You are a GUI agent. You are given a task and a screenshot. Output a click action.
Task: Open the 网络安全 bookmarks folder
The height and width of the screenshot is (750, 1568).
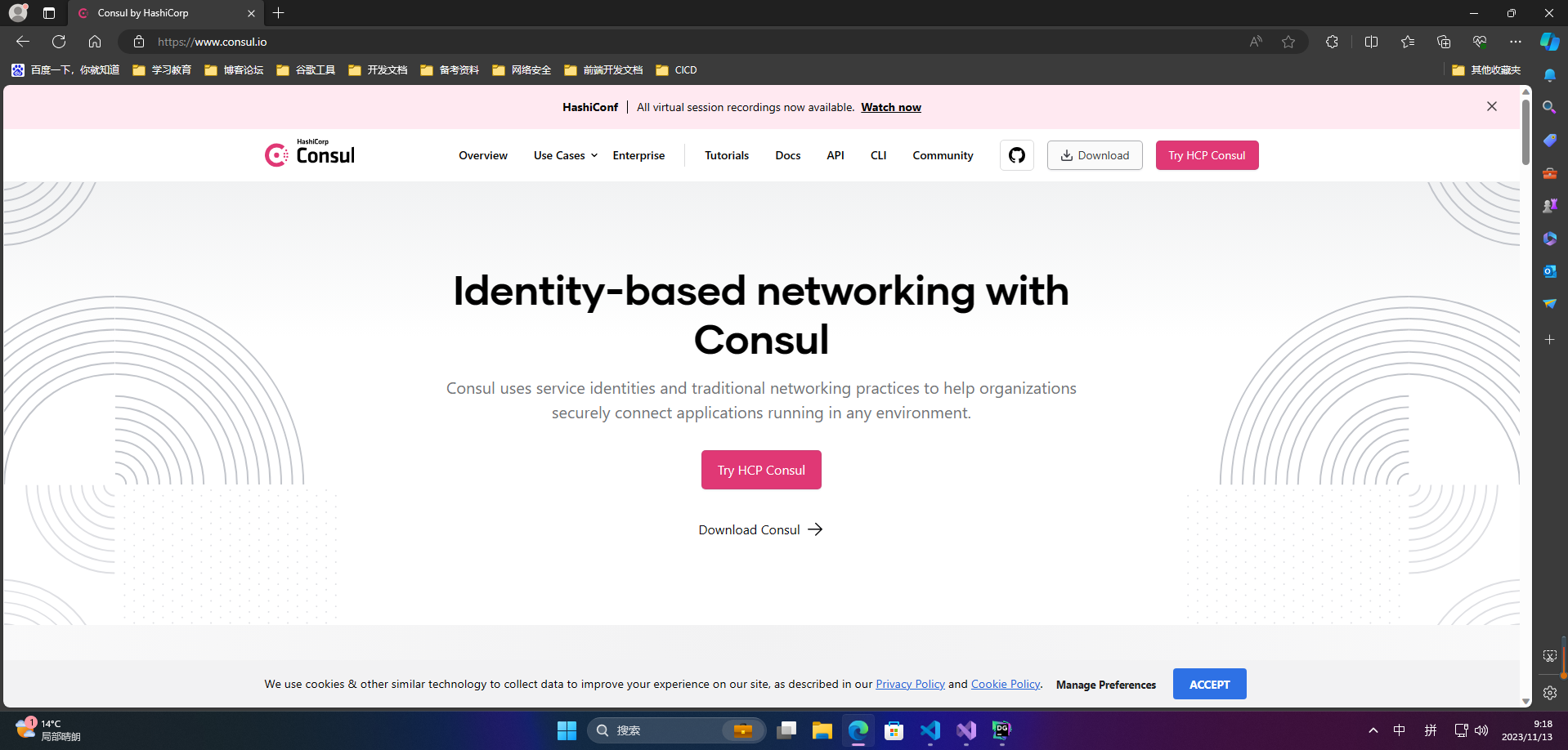coord(522,70)
